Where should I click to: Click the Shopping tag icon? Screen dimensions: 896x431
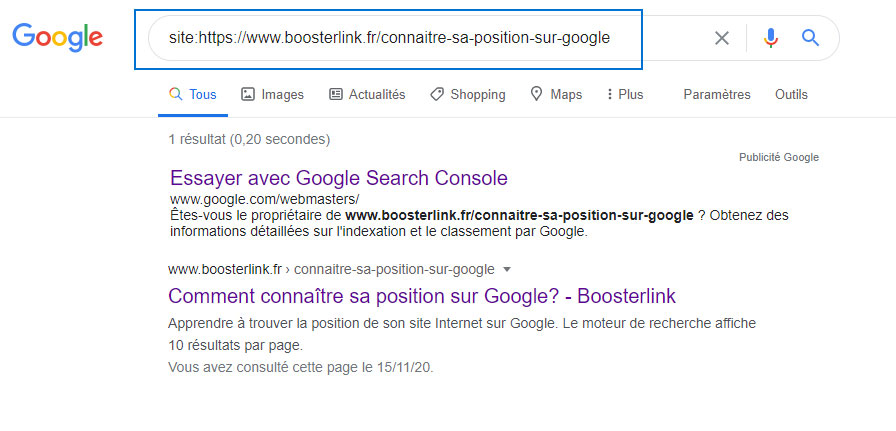tap(437, 94)
